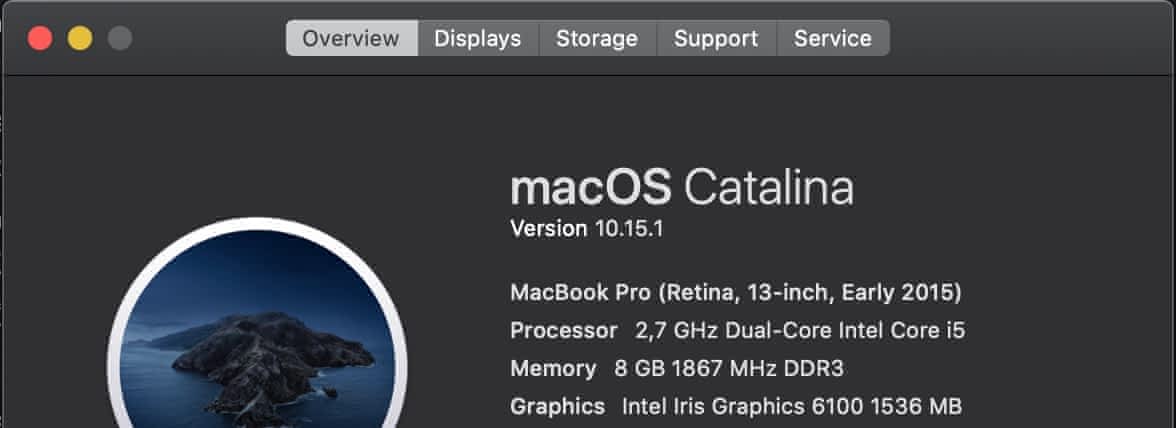
Task: Select the Overview tab
Action: pos(351,39)
